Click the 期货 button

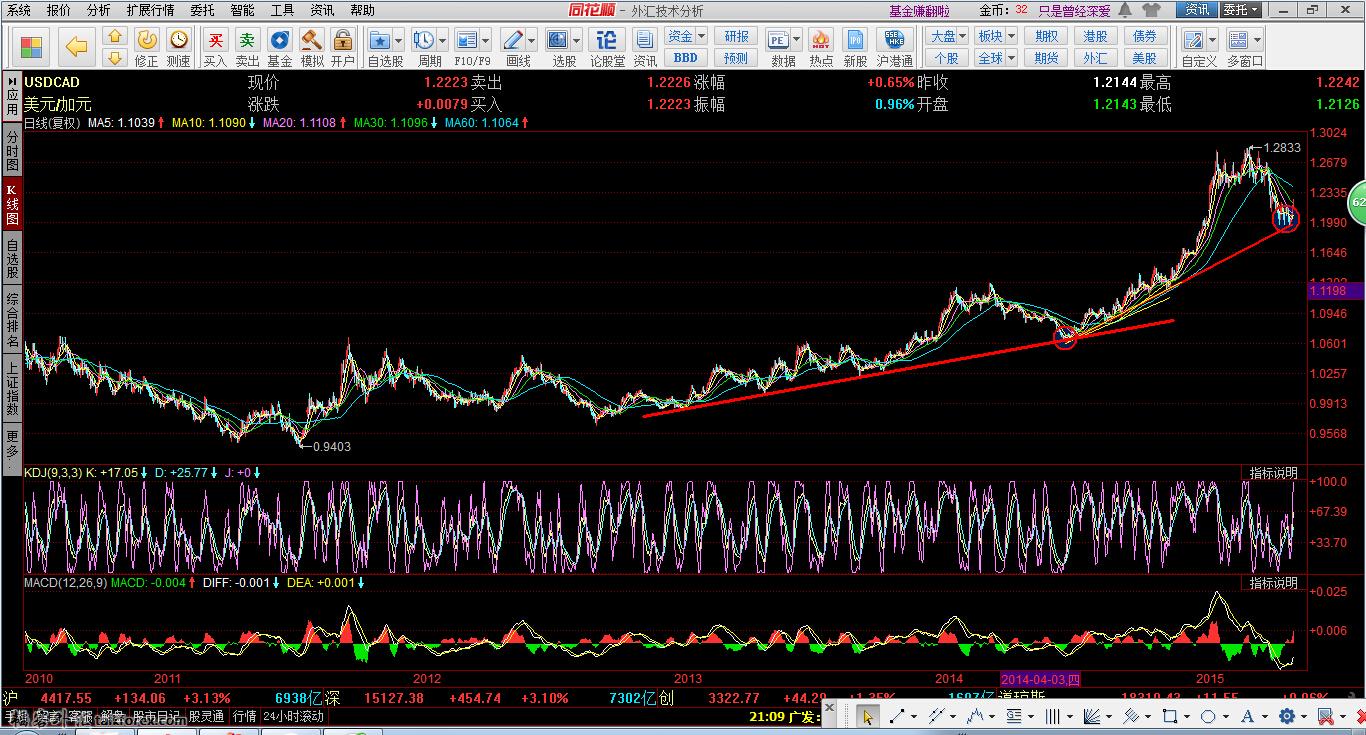tap(1046, 58)
